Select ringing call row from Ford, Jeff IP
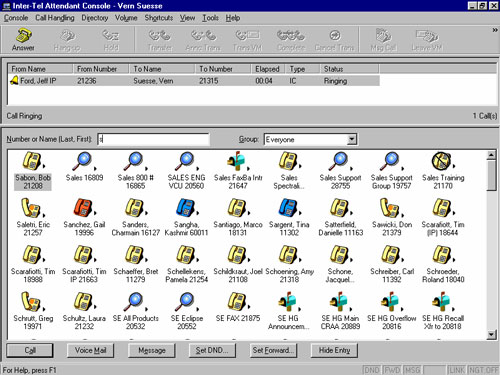500x375 pixels. point(193,81)
